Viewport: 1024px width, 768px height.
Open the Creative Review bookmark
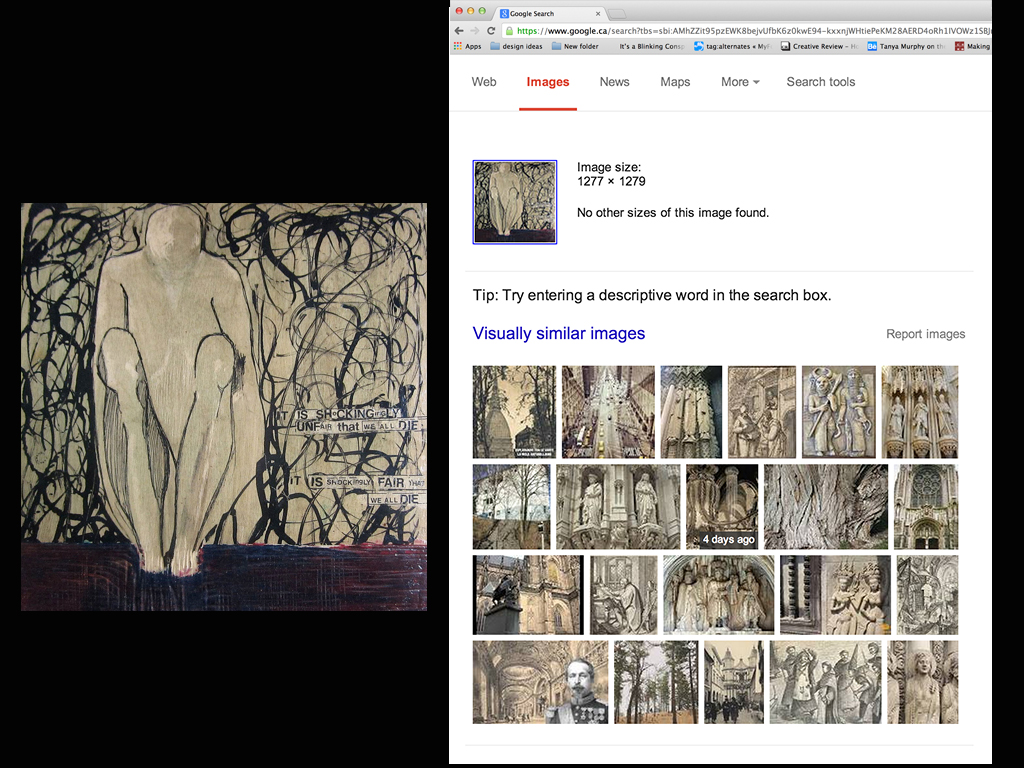(x=818, y=46)
